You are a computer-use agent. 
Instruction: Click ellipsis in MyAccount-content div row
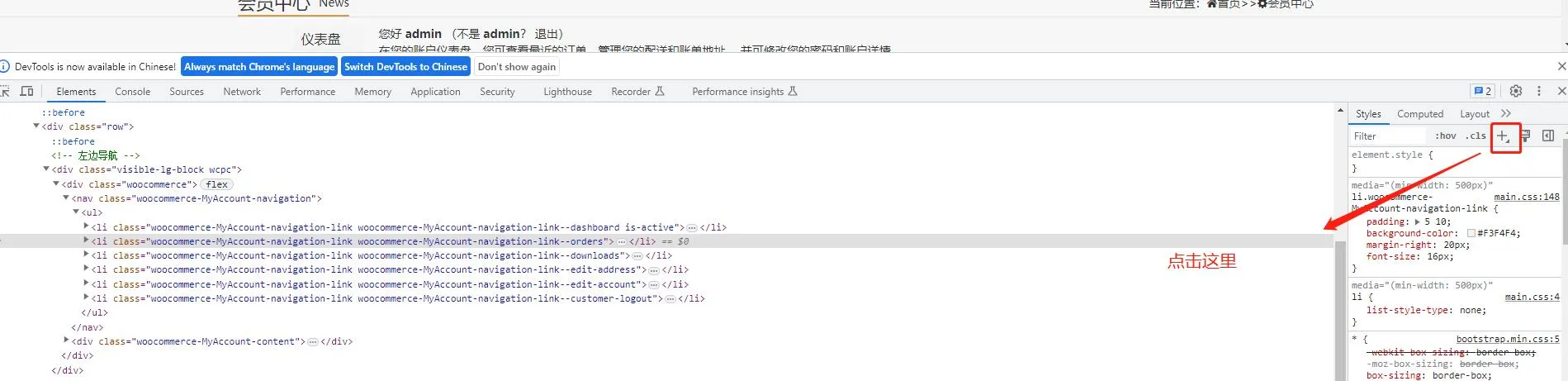[313, 342]
